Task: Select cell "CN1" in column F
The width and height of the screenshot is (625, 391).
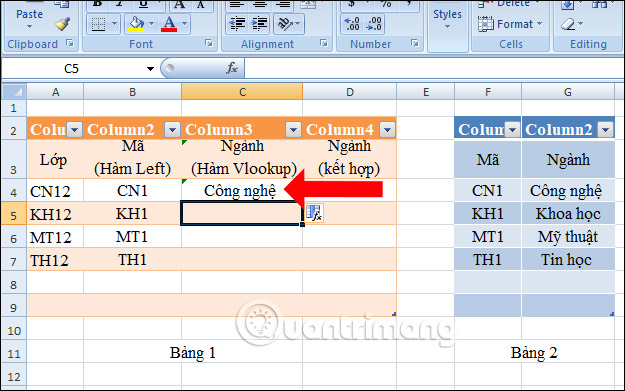Action: click(487, 191)
